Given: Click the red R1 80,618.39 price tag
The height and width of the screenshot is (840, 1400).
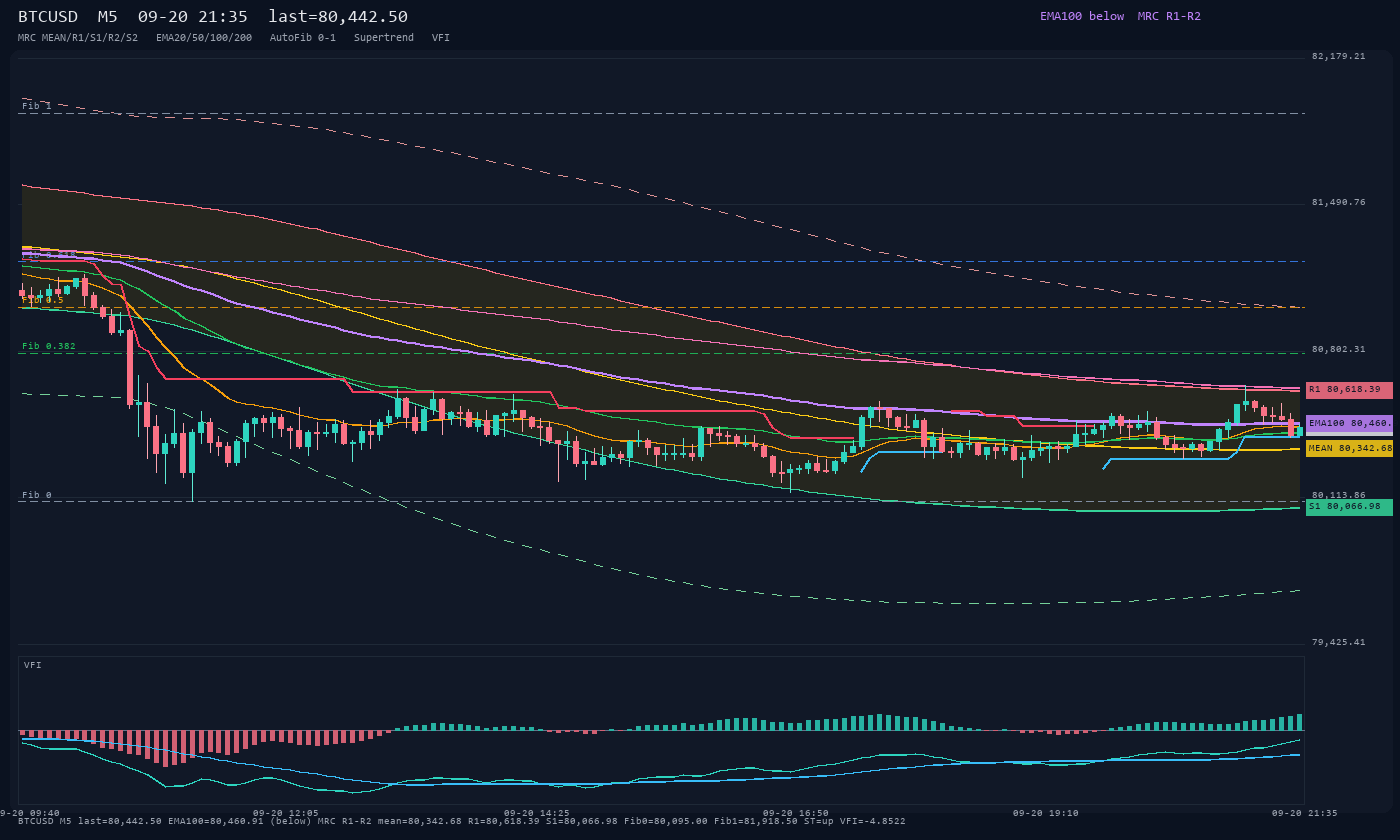Looking at the screenshot, I should (1349, 390).
